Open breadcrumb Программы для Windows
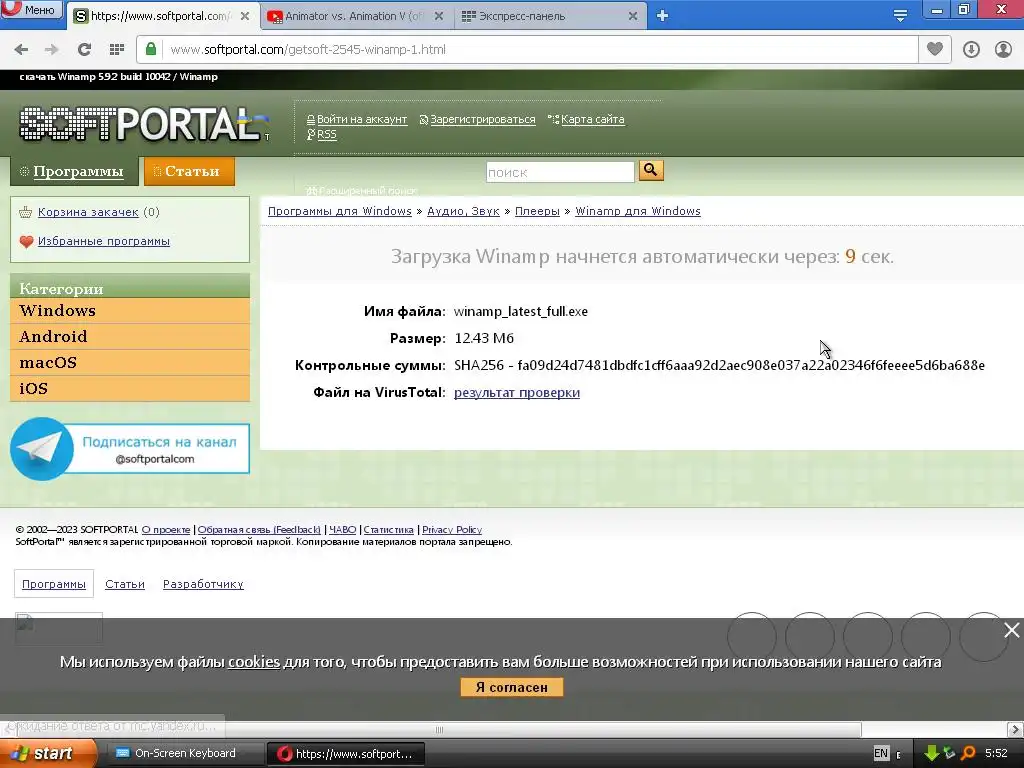This screenshot has height=768, width=1024. (340, 212)
